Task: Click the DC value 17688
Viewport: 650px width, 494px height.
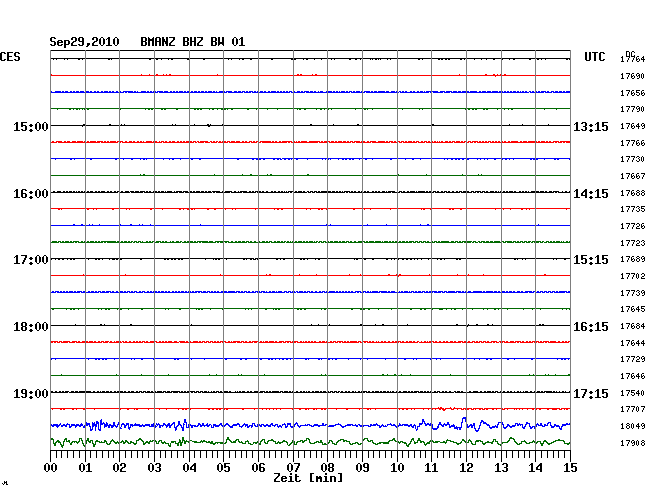Action: (x=633, y=193)
